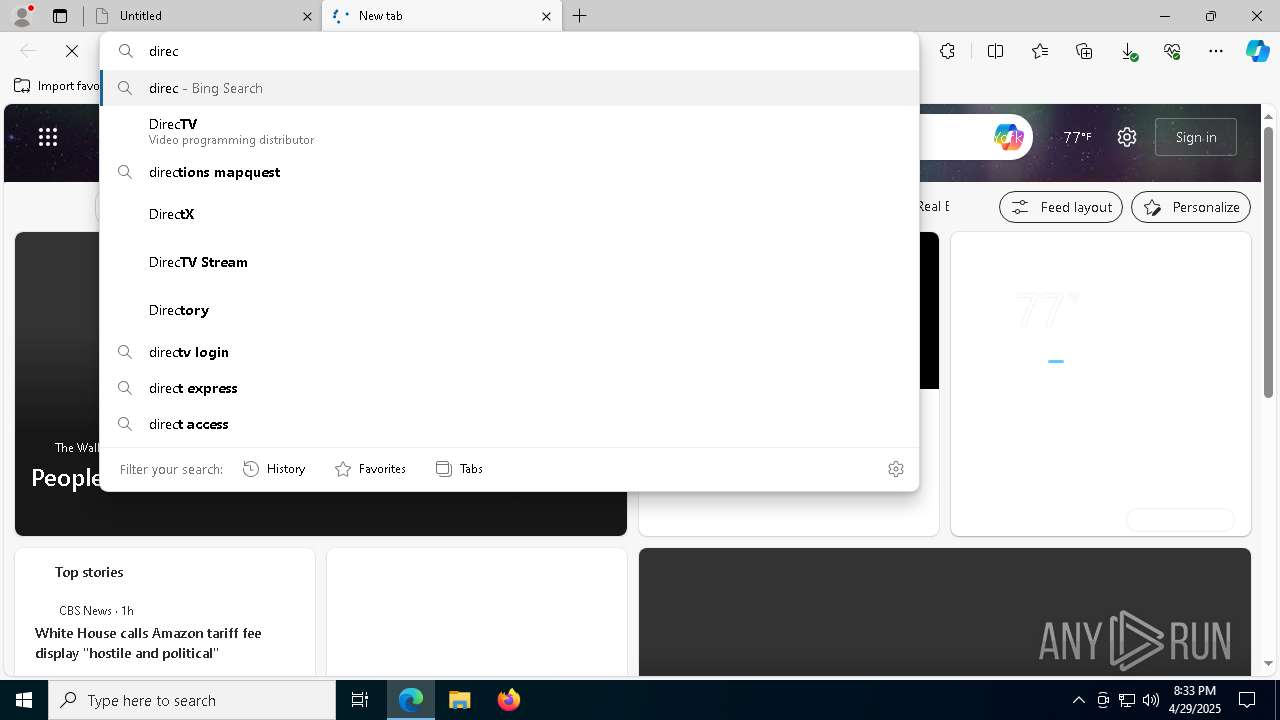Pick the 'DirecTV Stream' suggestion

tap(510, 262)
